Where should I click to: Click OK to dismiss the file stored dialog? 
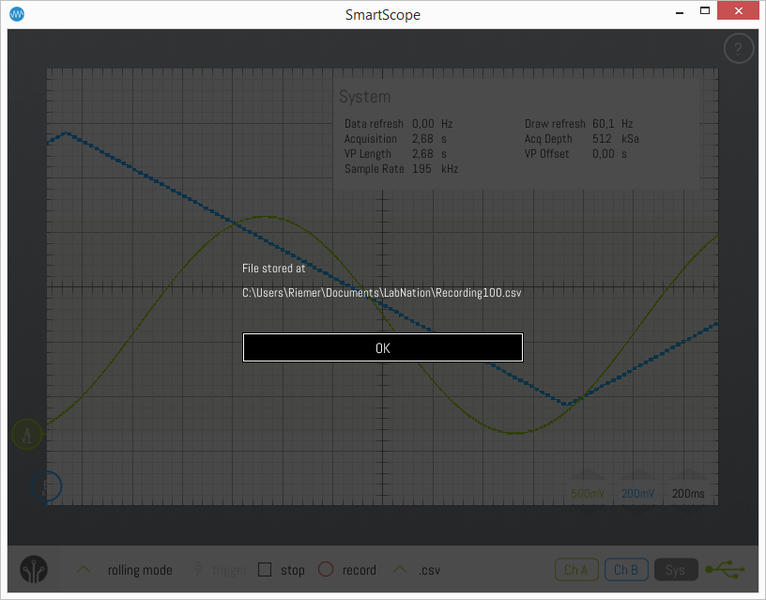382,347
